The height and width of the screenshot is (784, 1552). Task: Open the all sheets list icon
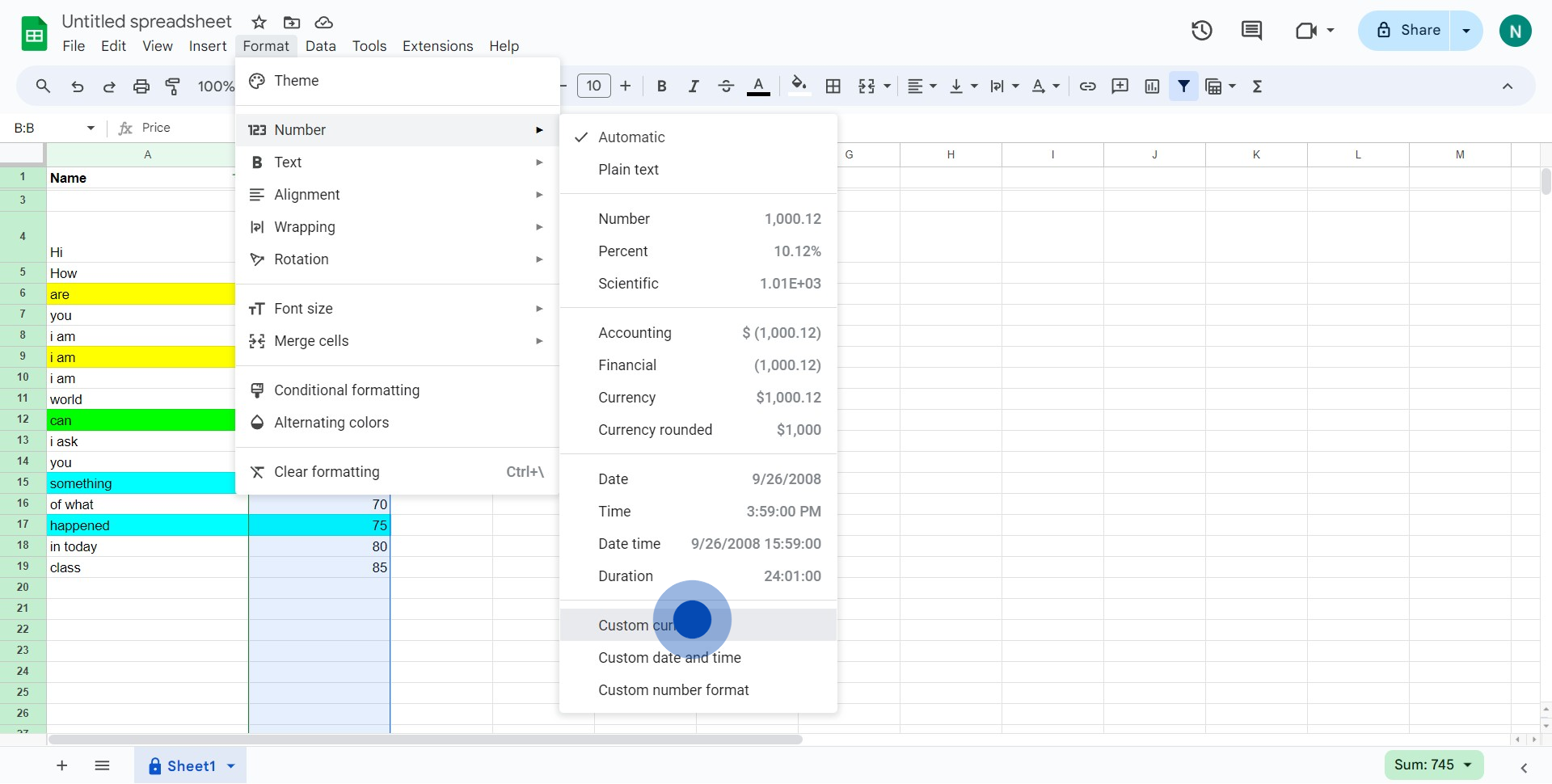102,765
